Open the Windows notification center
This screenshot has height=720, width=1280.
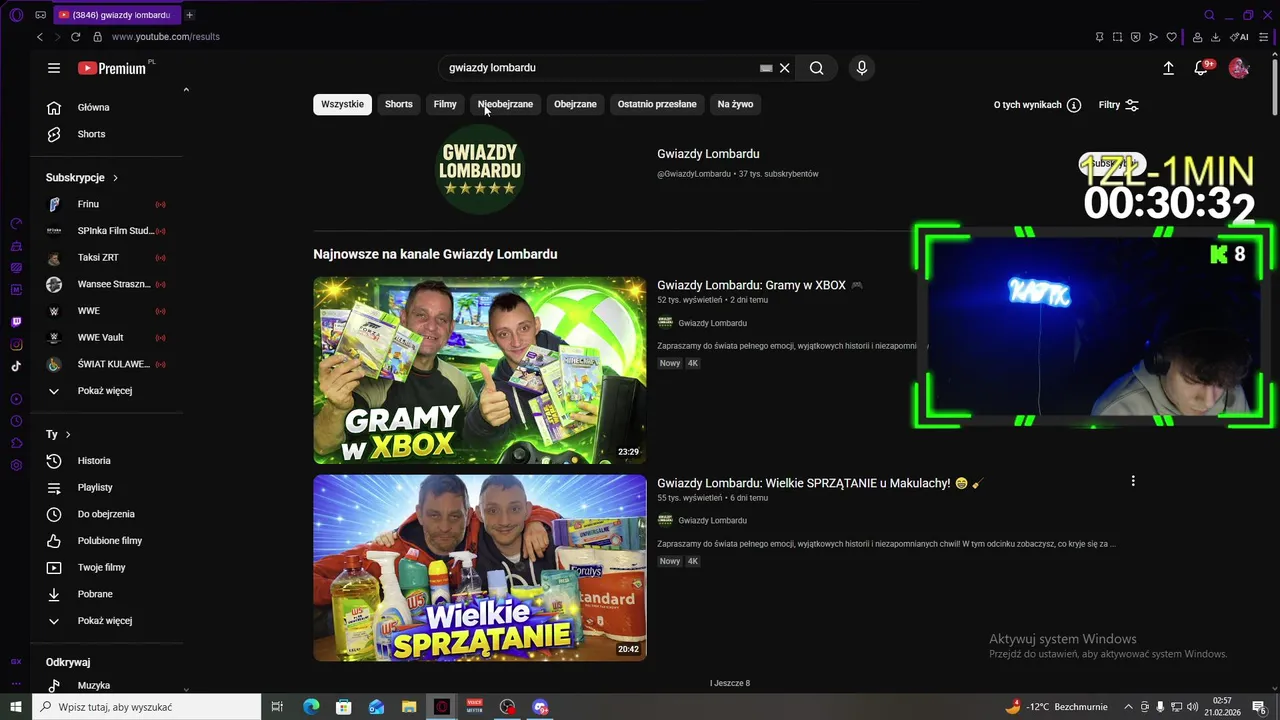(1259, 707)
